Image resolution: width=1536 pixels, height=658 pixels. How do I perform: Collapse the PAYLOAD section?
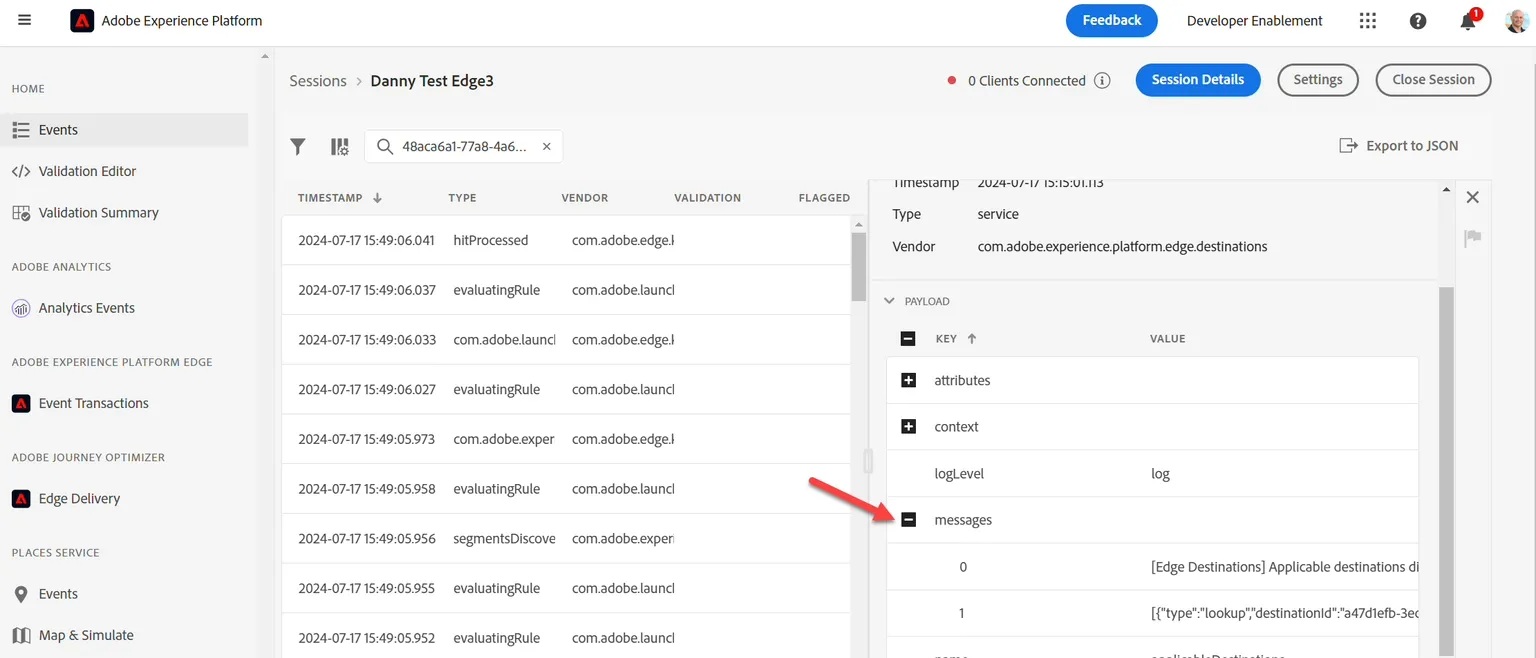[x=889, y=301]
